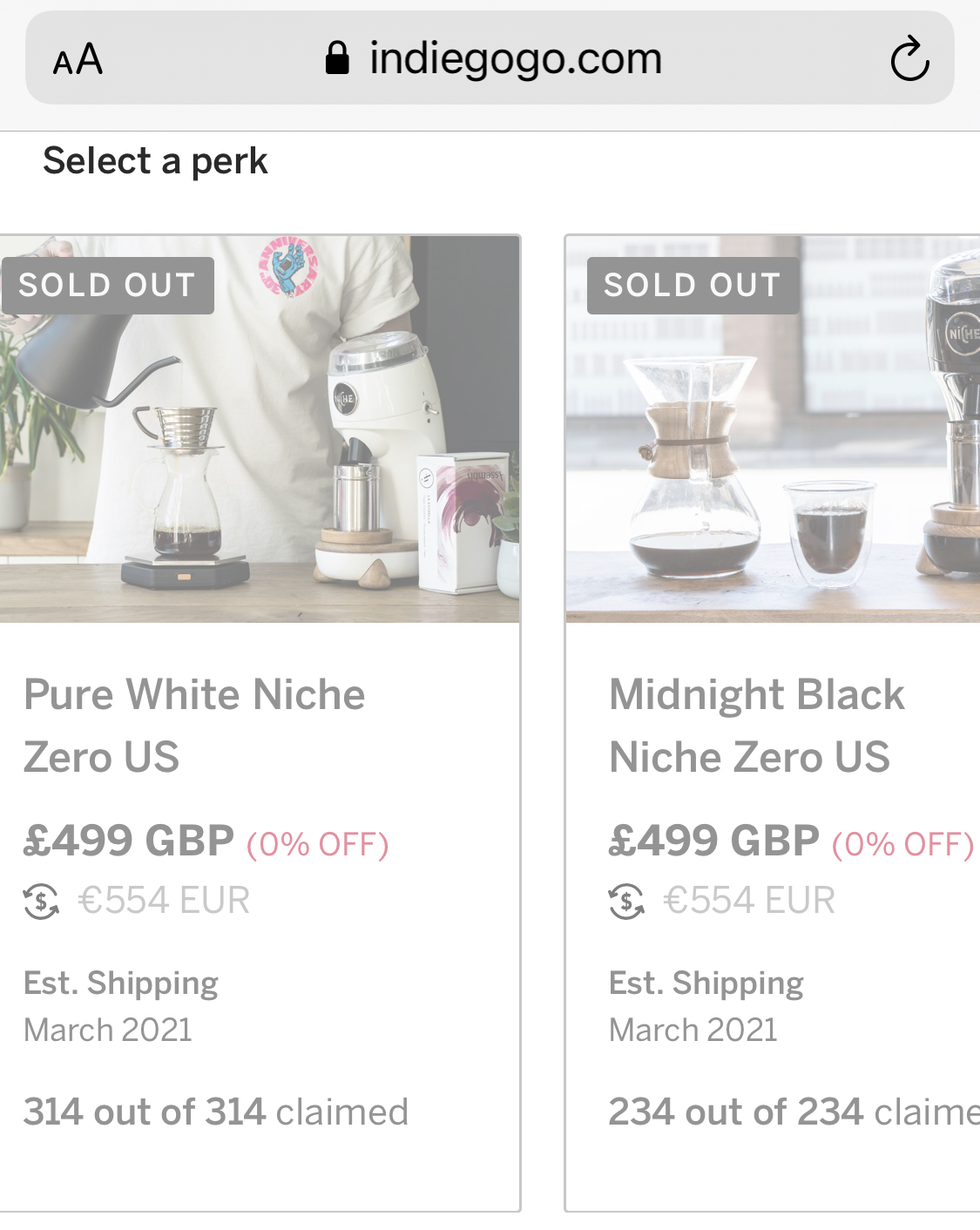This screenshot has height=1230, width=980.
Task: Open the AA text size menu
Action: 78,59
